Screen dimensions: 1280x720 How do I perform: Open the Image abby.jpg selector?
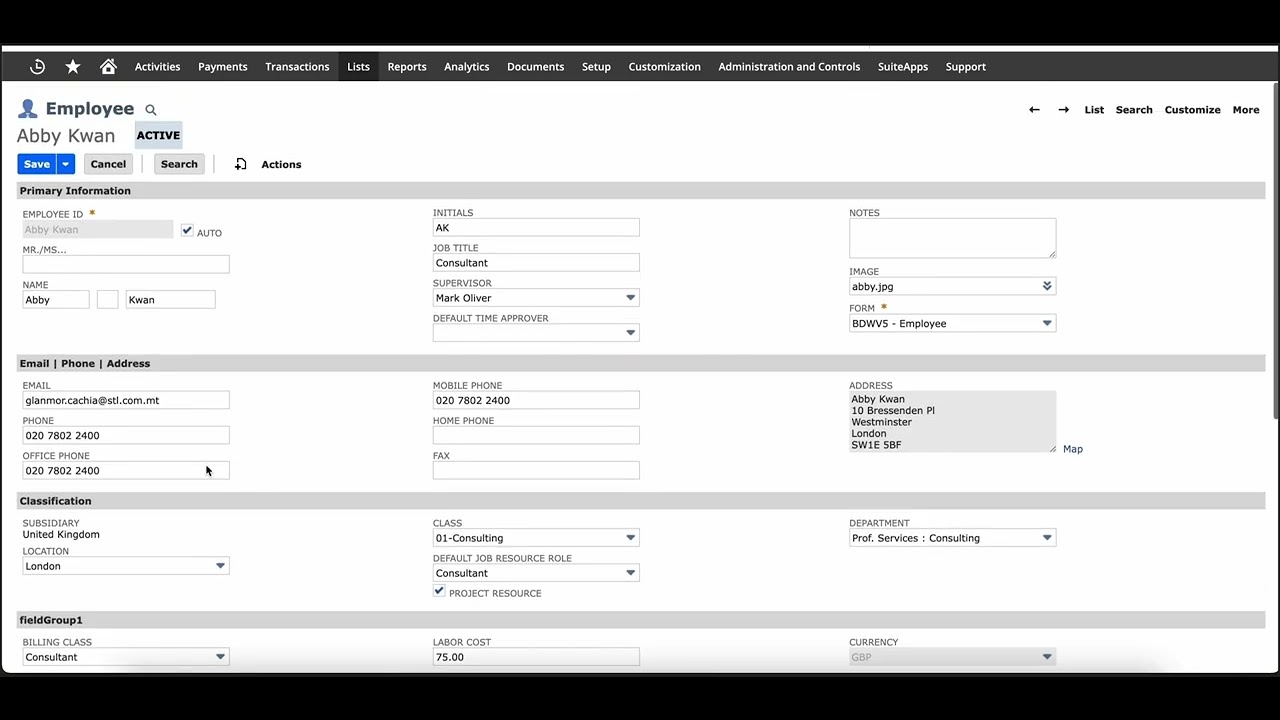(1047, 286)
